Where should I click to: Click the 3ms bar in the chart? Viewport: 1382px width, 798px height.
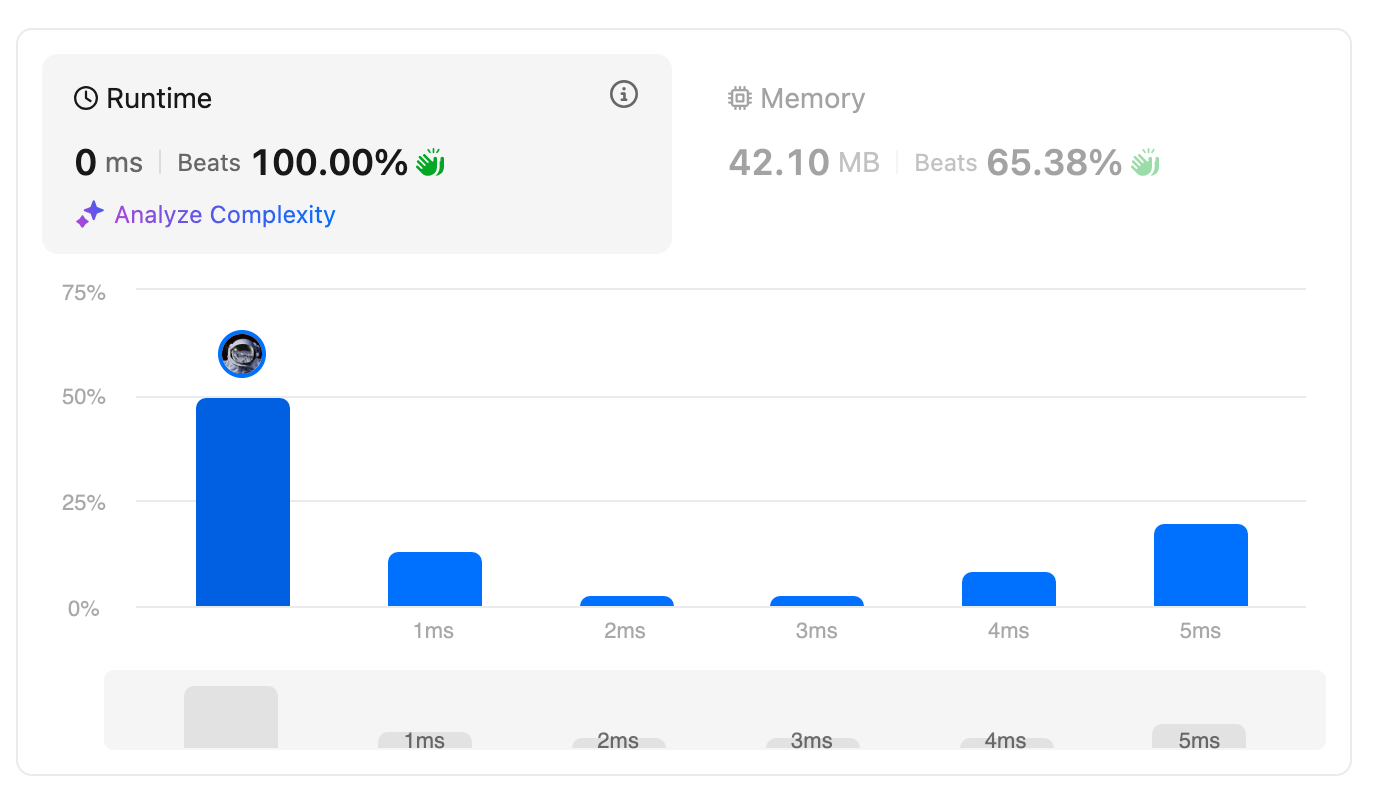[817, 601]
